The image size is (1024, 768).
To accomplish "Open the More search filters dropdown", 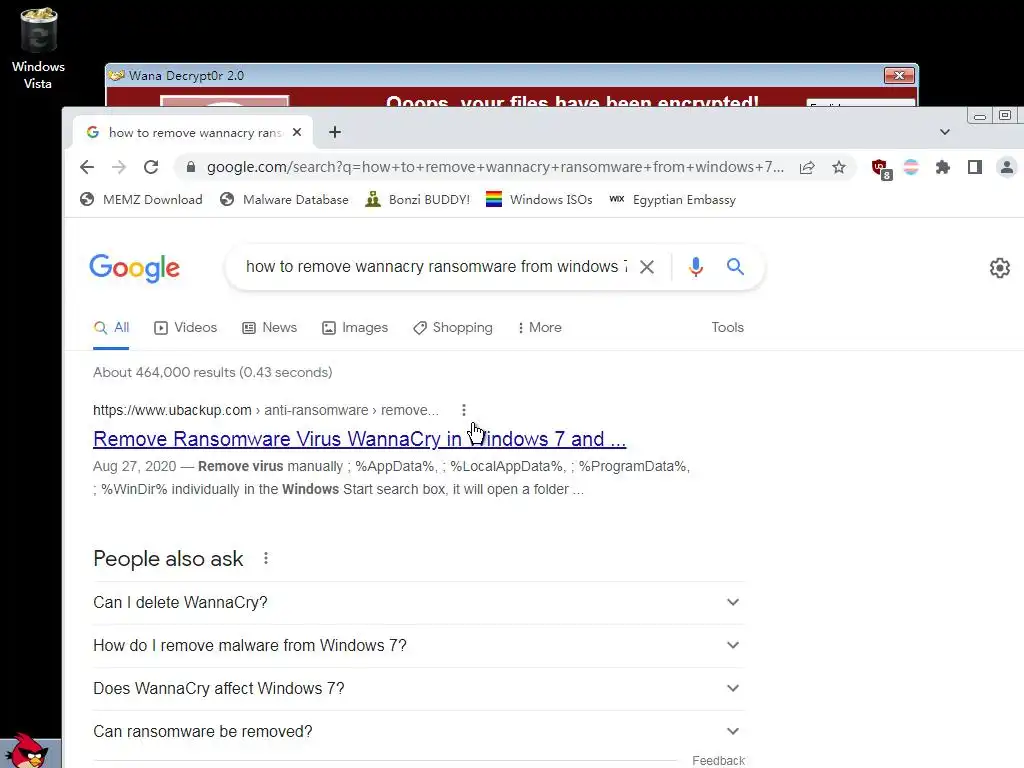I will pyautogui.click(x=539, y=328).
